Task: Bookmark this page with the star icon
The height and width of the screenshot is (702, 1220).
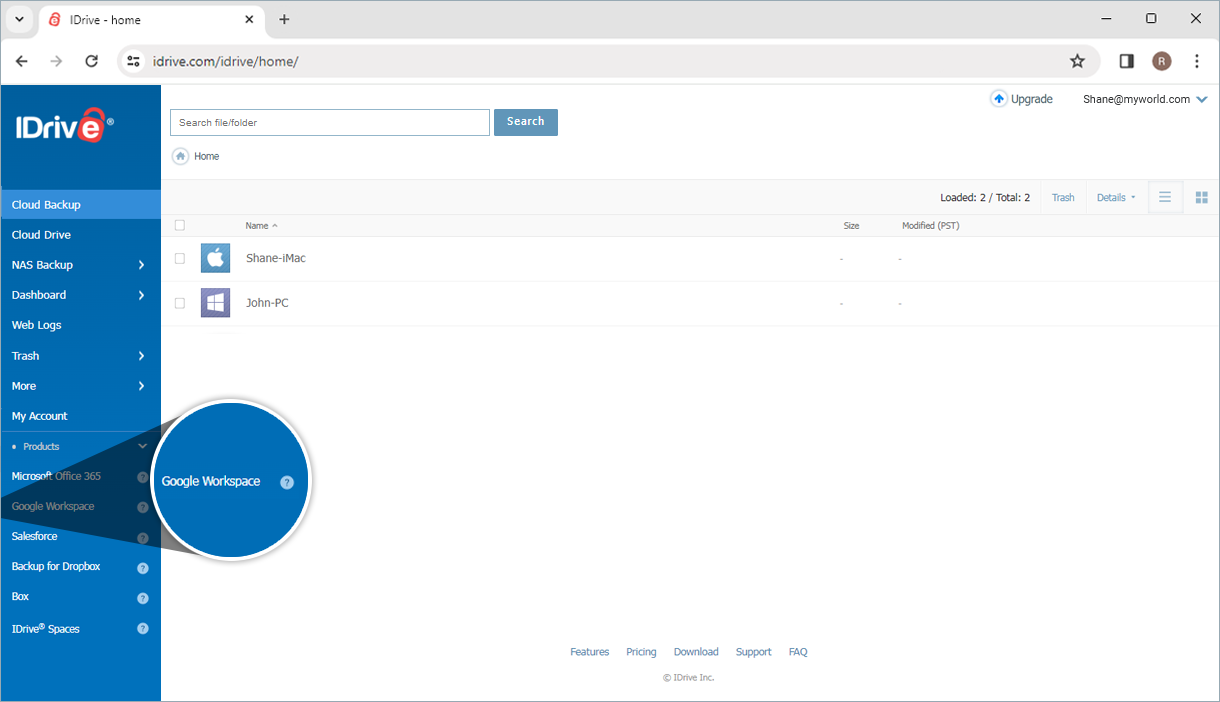Action: pyautogui.click(x=1077, y=61)
